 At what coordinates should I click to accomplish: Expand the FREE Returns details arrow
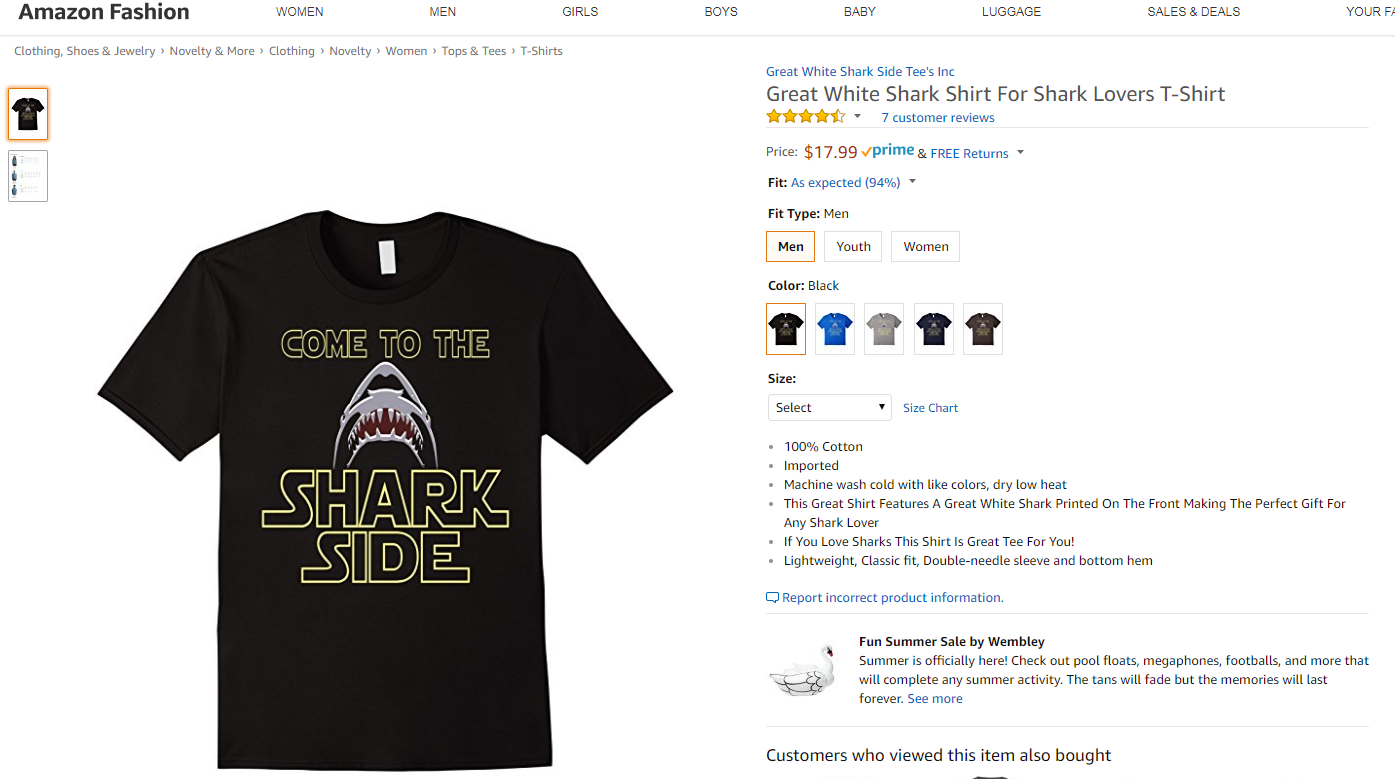(1019, 153)
